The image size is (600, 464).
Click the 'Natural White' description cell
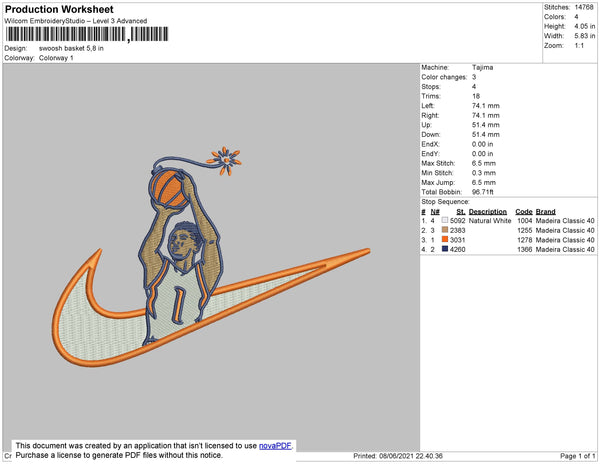pos(490,221)
